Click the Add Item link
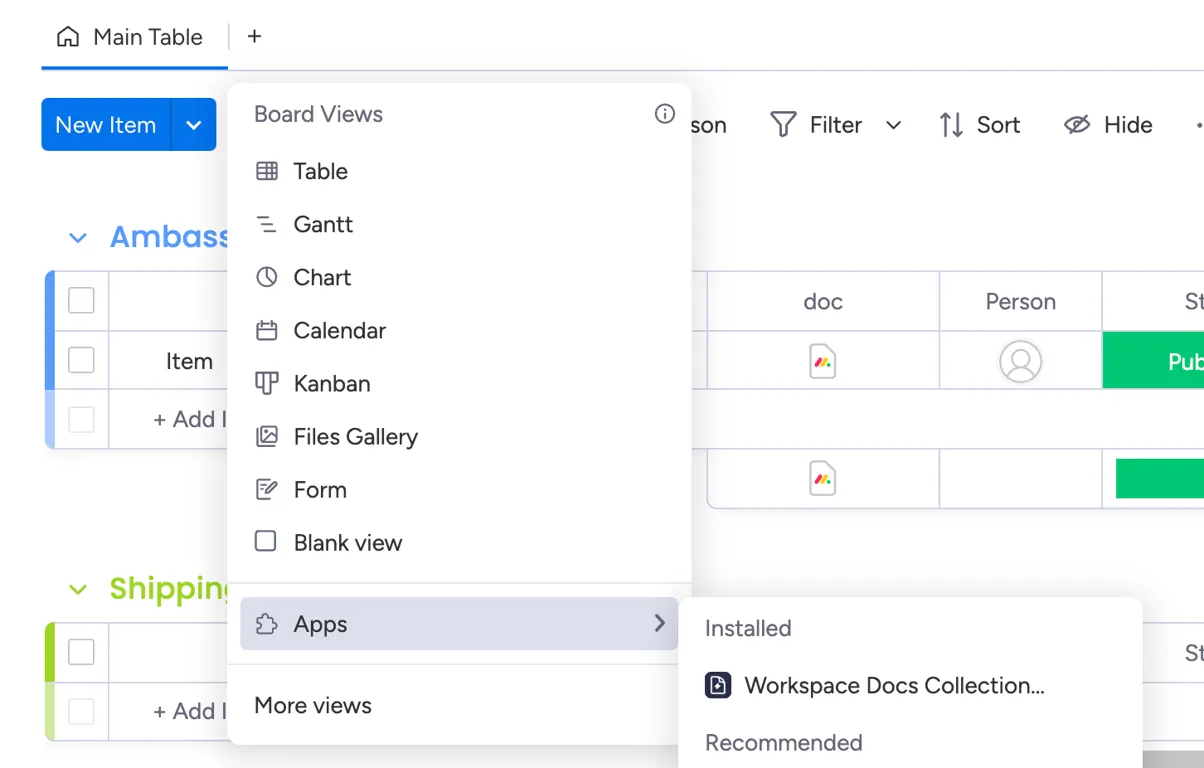Image resolution: width=1204 pixels, height=768 pixels. point(190,419)
